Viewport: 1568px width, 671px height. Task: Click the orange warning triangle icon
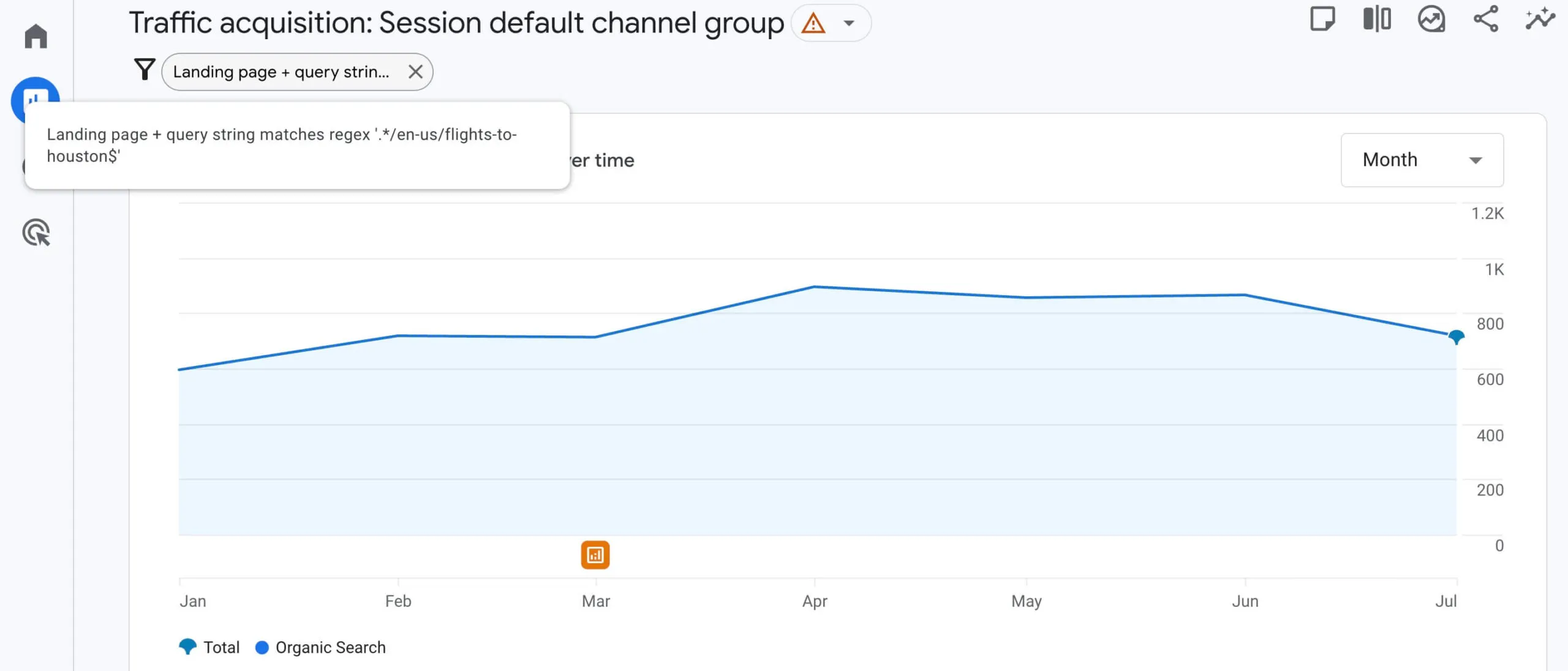pos(813,23)
